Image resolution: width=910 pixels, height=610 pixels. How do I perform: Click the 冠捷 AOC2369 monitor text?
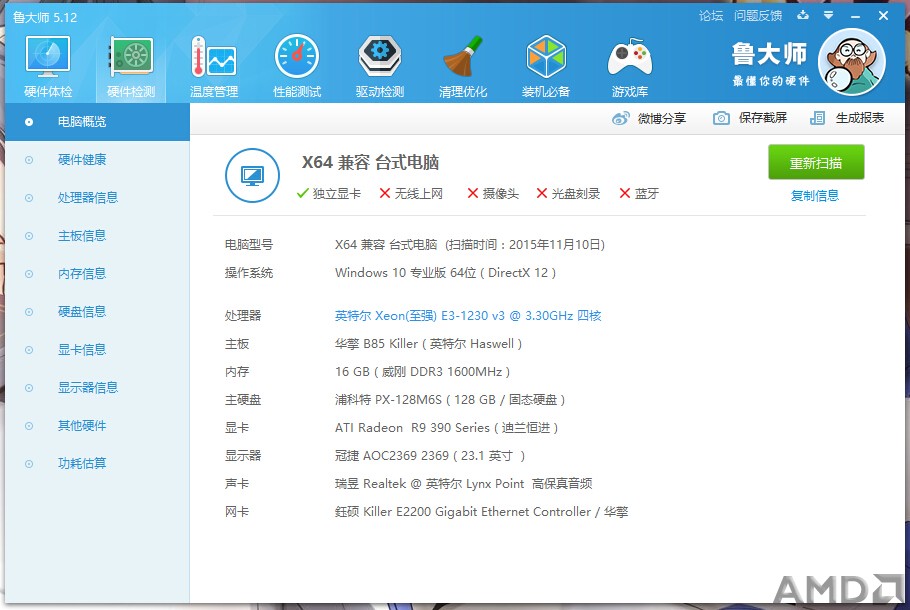pos(429,456)
